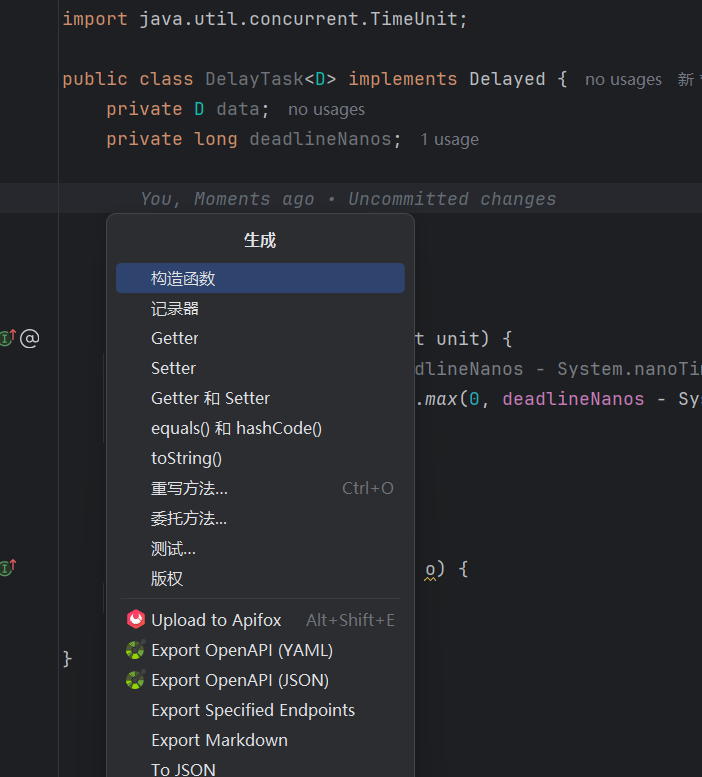The height and width of the screenshot is (777, 702).
Task: Open 重写方法... override dialog
Action: pyautogui.click(x=260, y=488)
